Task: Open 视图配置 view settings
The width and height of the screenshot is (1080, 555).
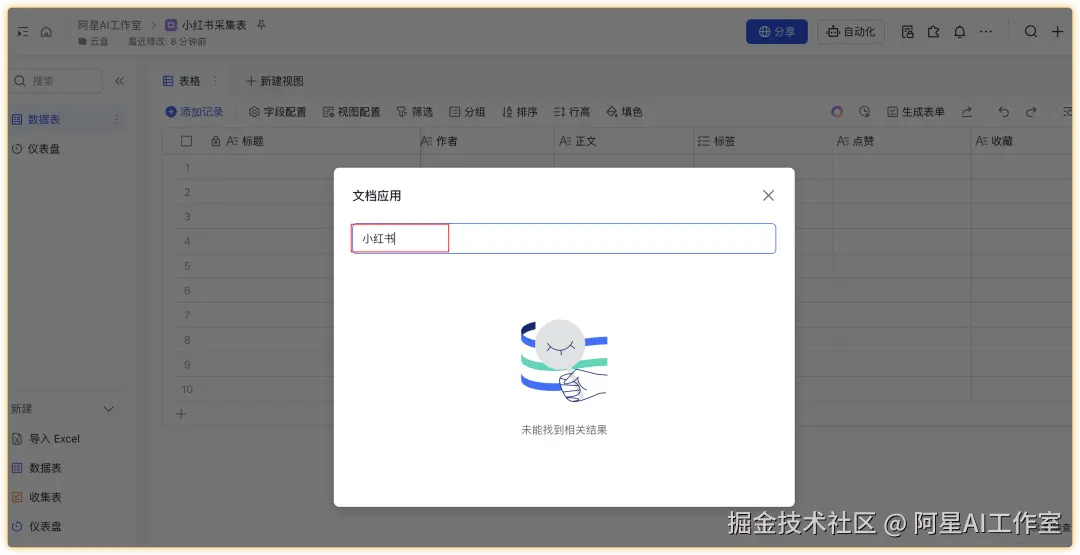Action: [x=351, y=112]
